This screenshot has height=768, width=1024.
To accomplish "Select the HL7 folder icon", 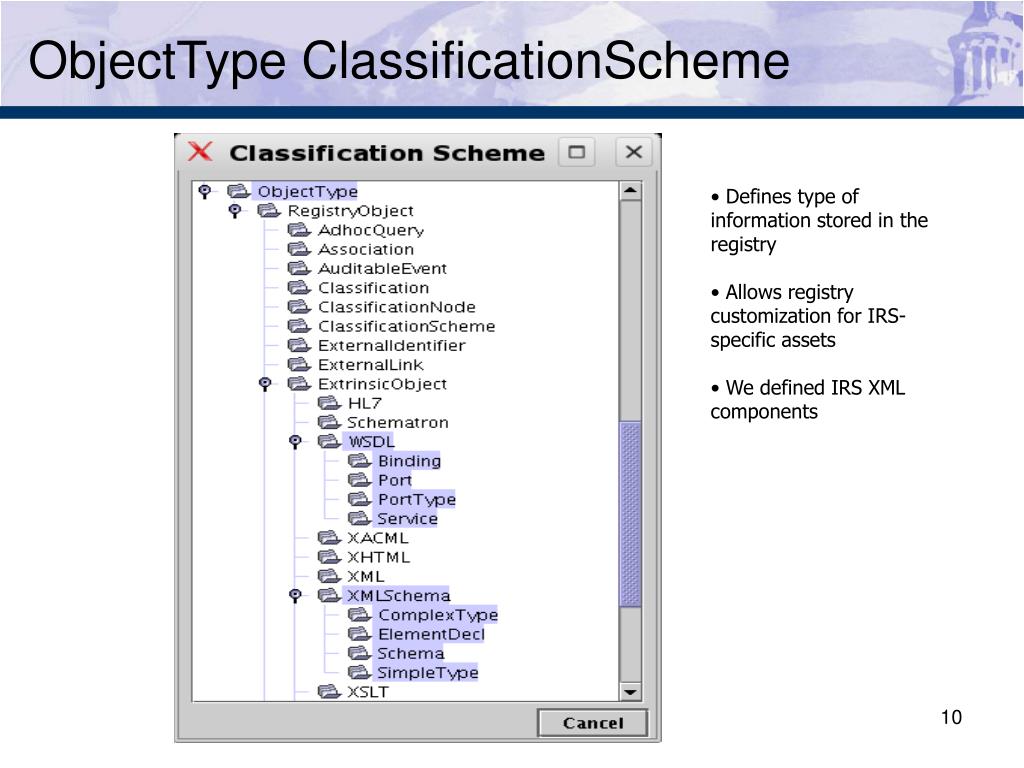I will tap(328, 403).
